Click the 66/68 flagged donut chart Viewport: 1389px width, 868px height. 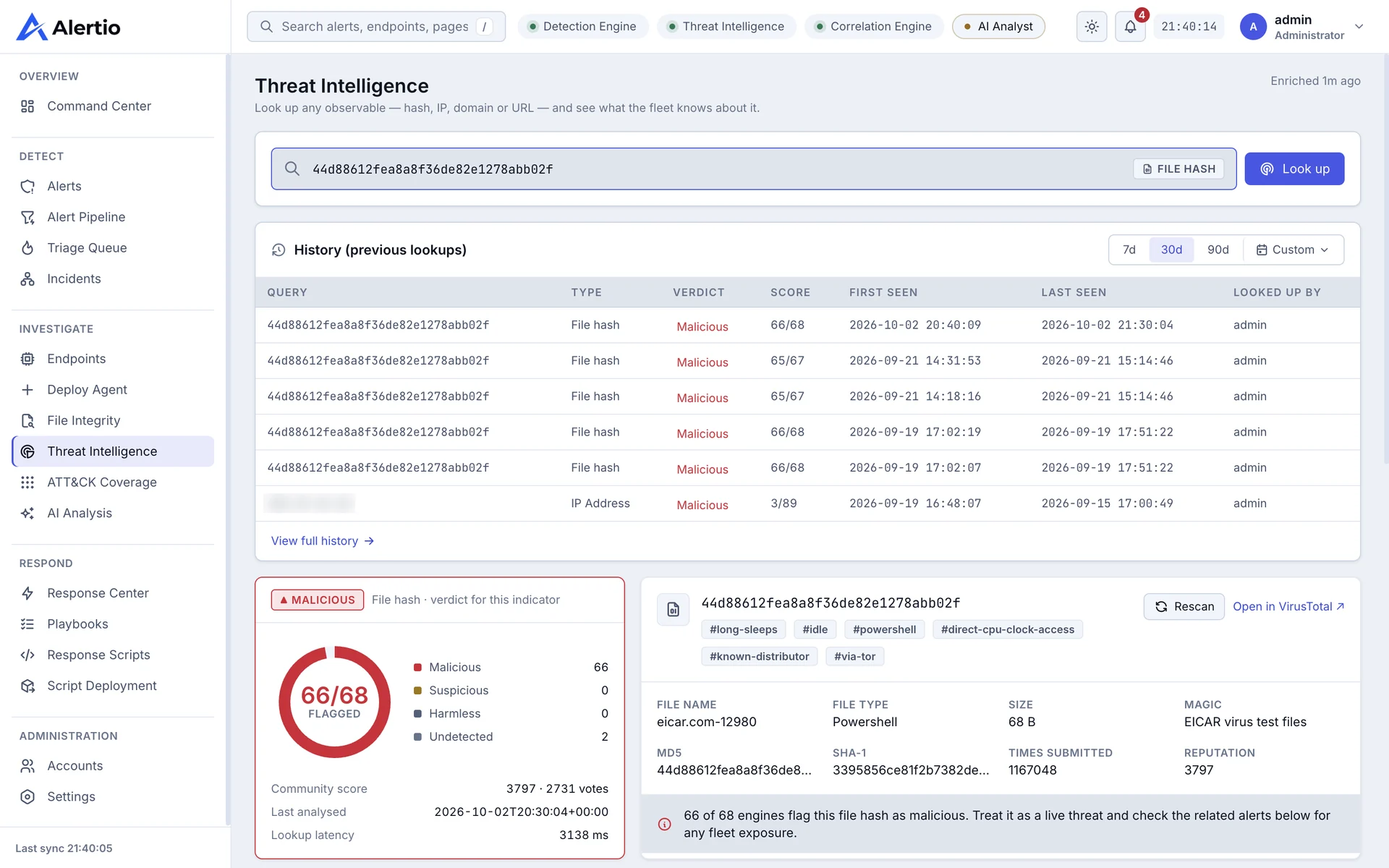334,702
